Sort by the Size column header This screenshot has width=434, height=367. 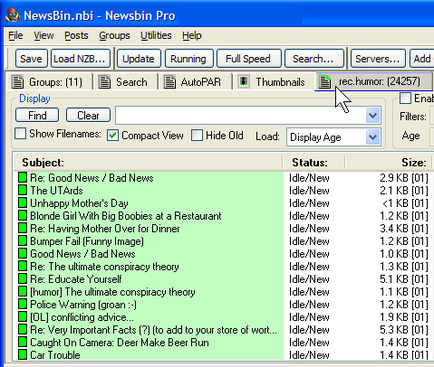coord(389,162)
